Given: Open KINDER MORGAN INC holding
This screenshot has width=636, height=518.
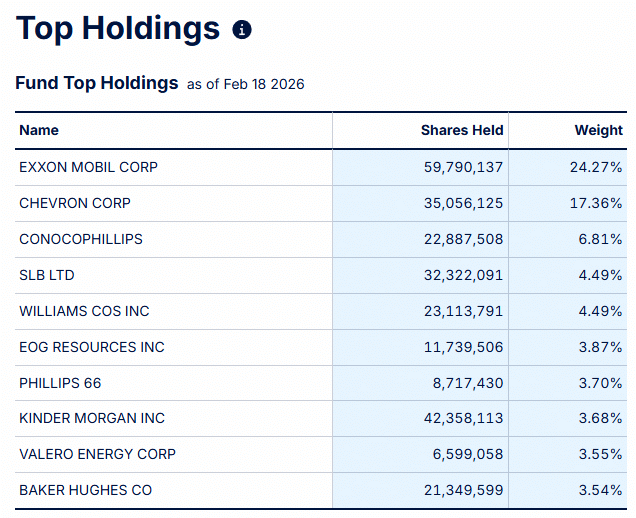Looking at the screenshot, I should (x=92, y=418).
